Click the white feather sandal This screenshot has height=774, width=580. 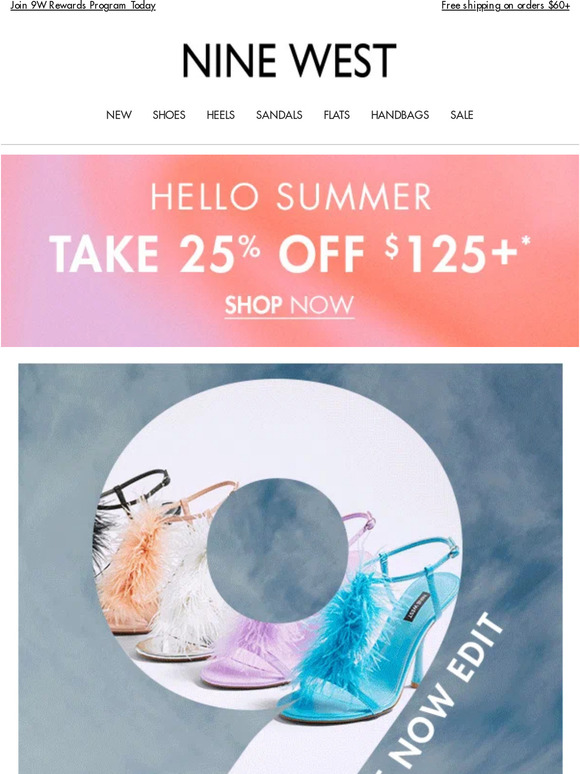point(183,592)
